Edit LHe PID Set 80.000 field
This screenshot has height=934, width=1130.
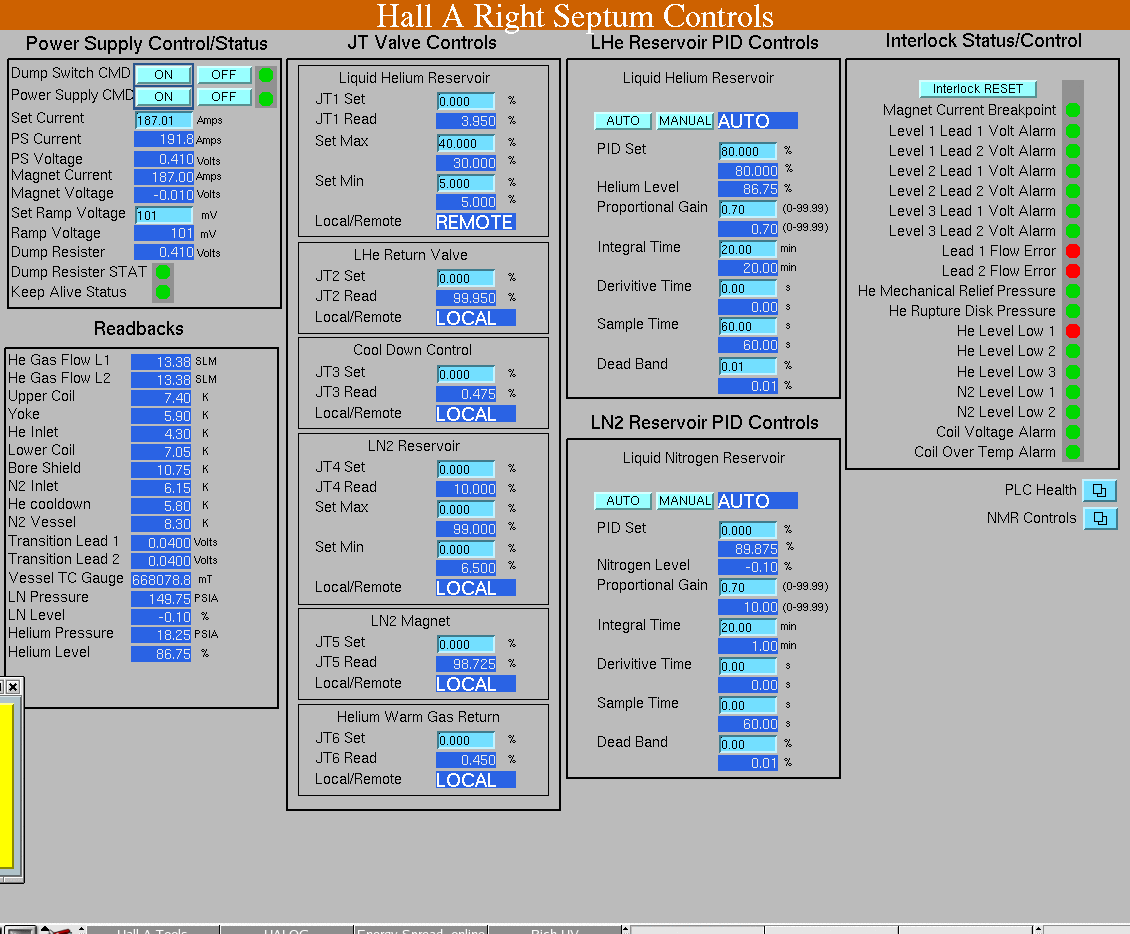tap(748, 151)
